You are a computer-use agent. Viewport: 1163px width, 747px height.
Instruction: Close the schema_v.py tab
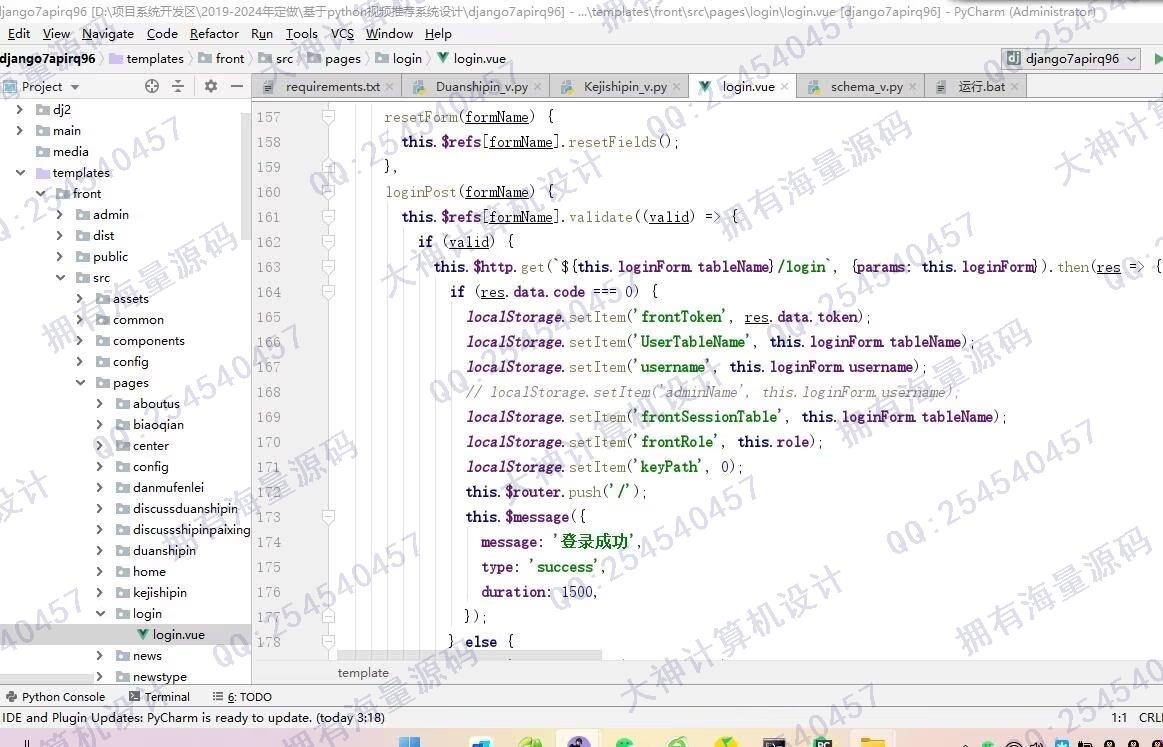pos(912,87)
